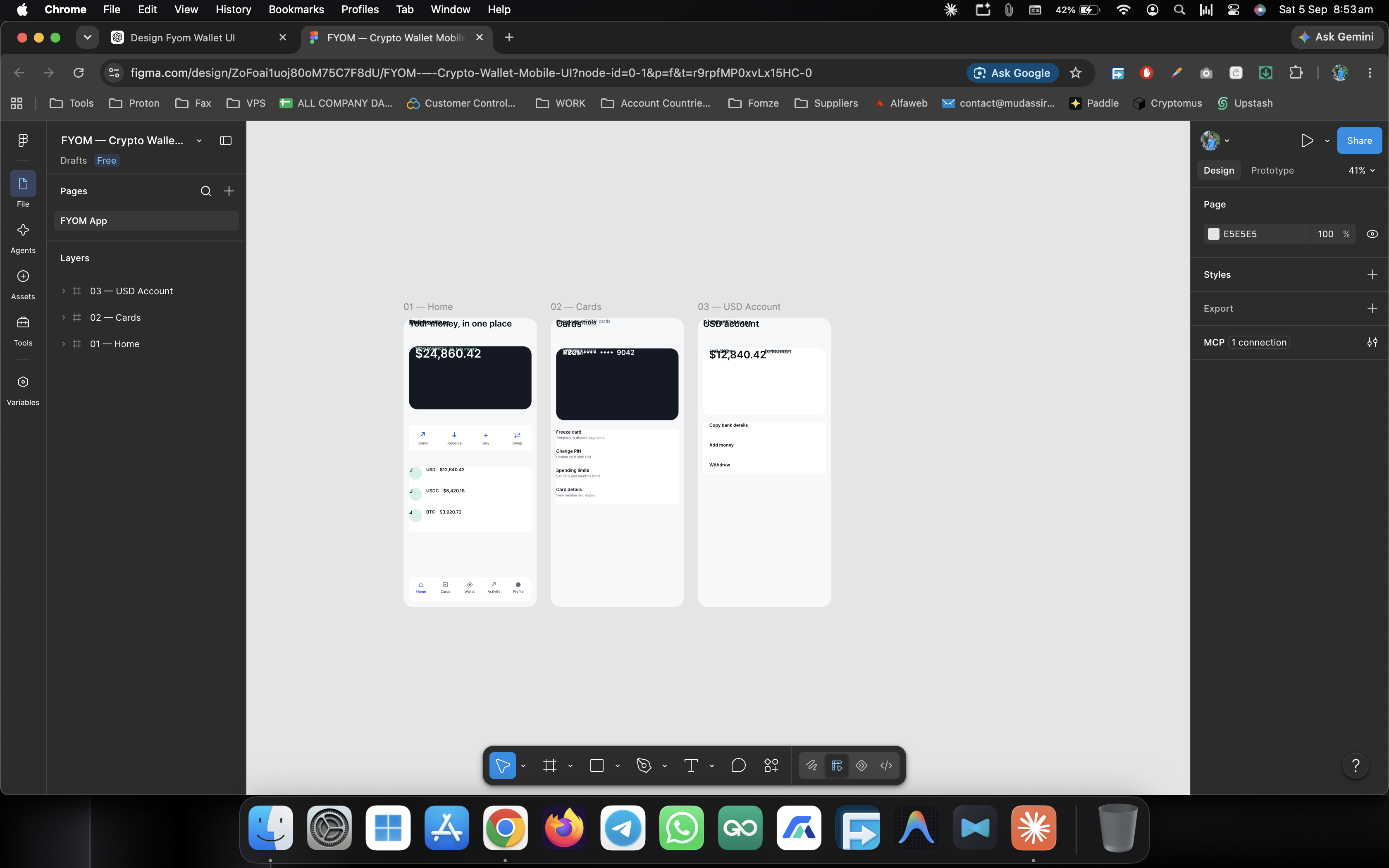Open Telegram from the dock

[623, 828]
